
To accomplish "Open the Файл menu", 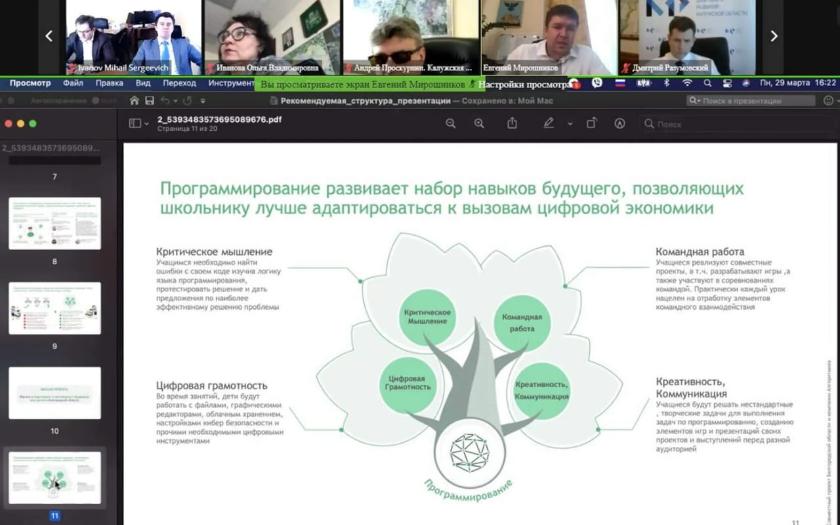I will pos(73,84).
